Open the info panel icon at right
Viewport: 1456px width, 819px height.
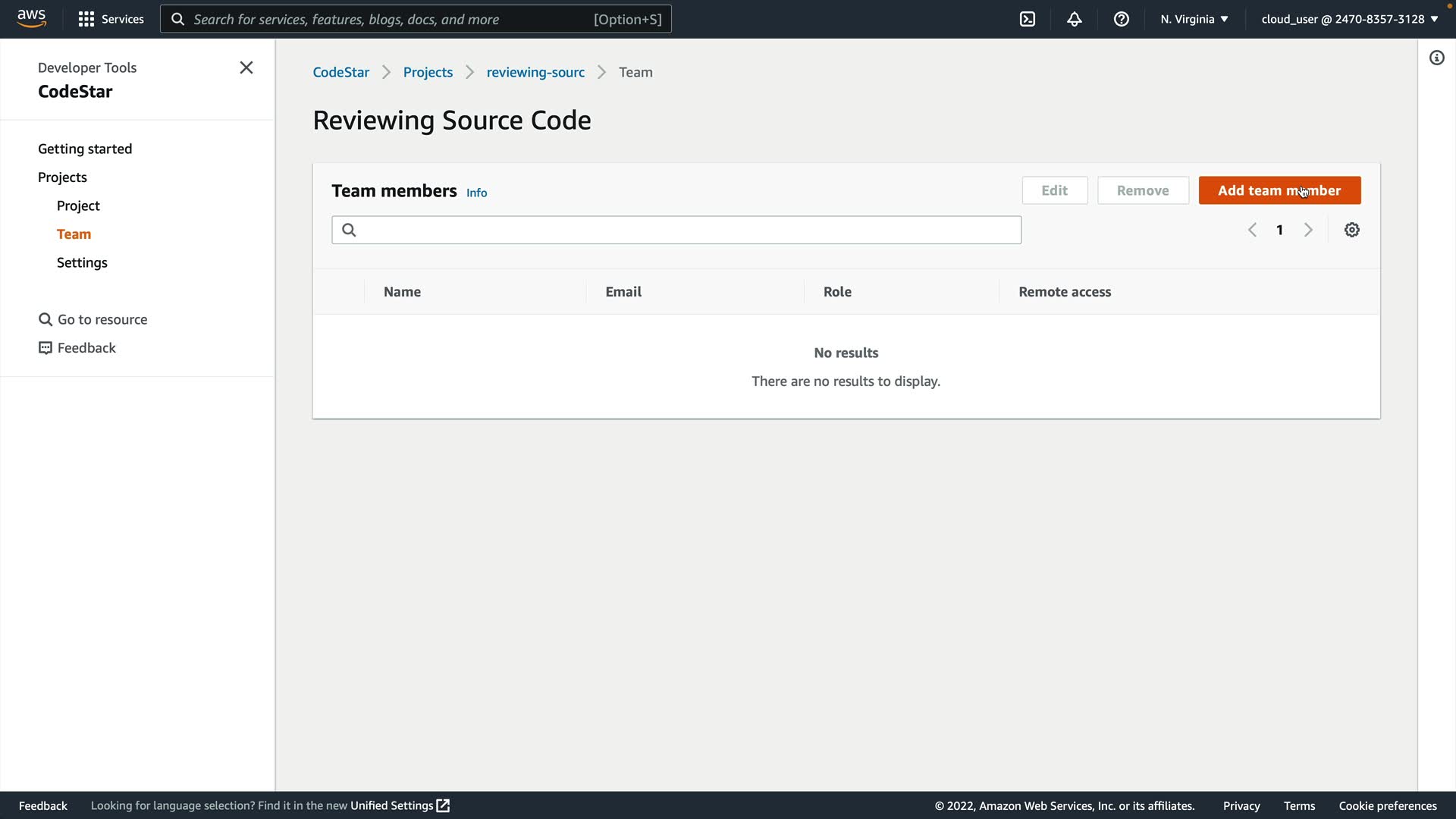coord(1437,58)
